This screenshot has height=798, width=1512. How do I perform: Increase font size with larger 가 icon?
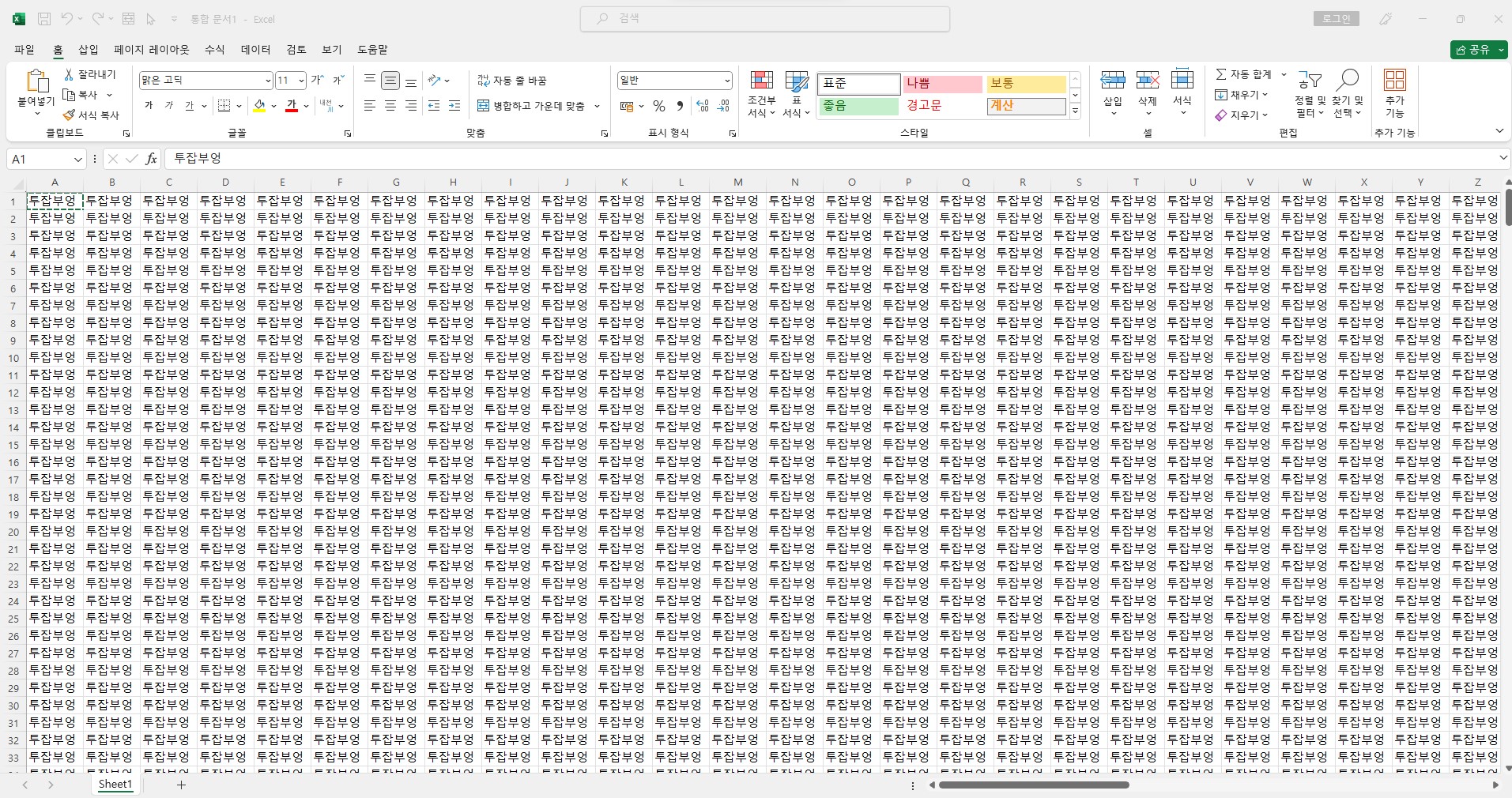317,80
